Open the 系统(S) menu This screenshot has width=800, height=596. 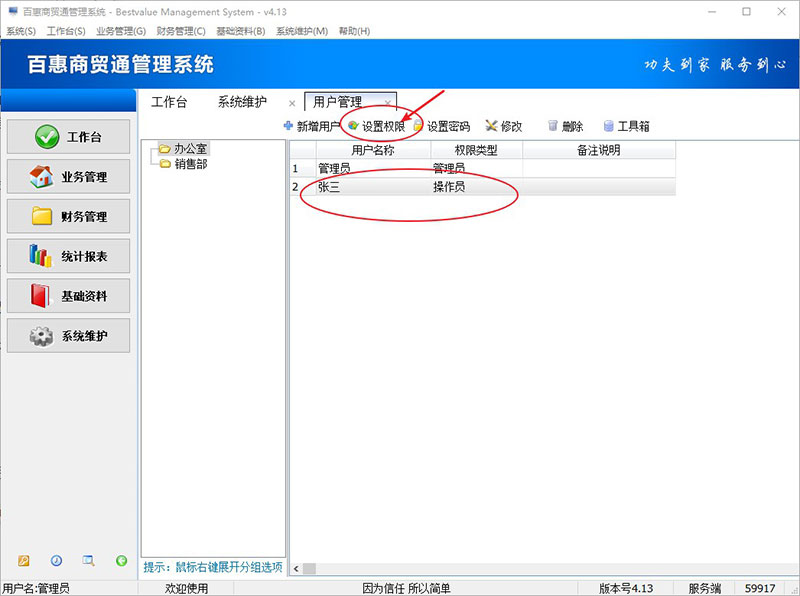[21, 31]
